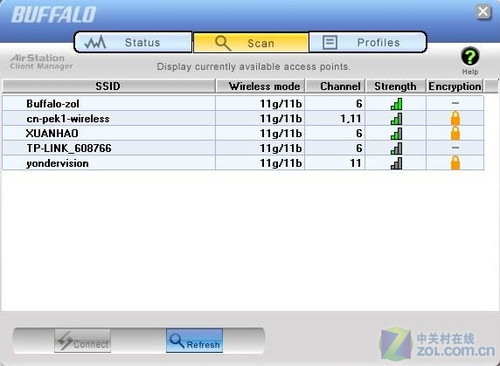
Task: Click the Connect button
Action: point(82,341)
